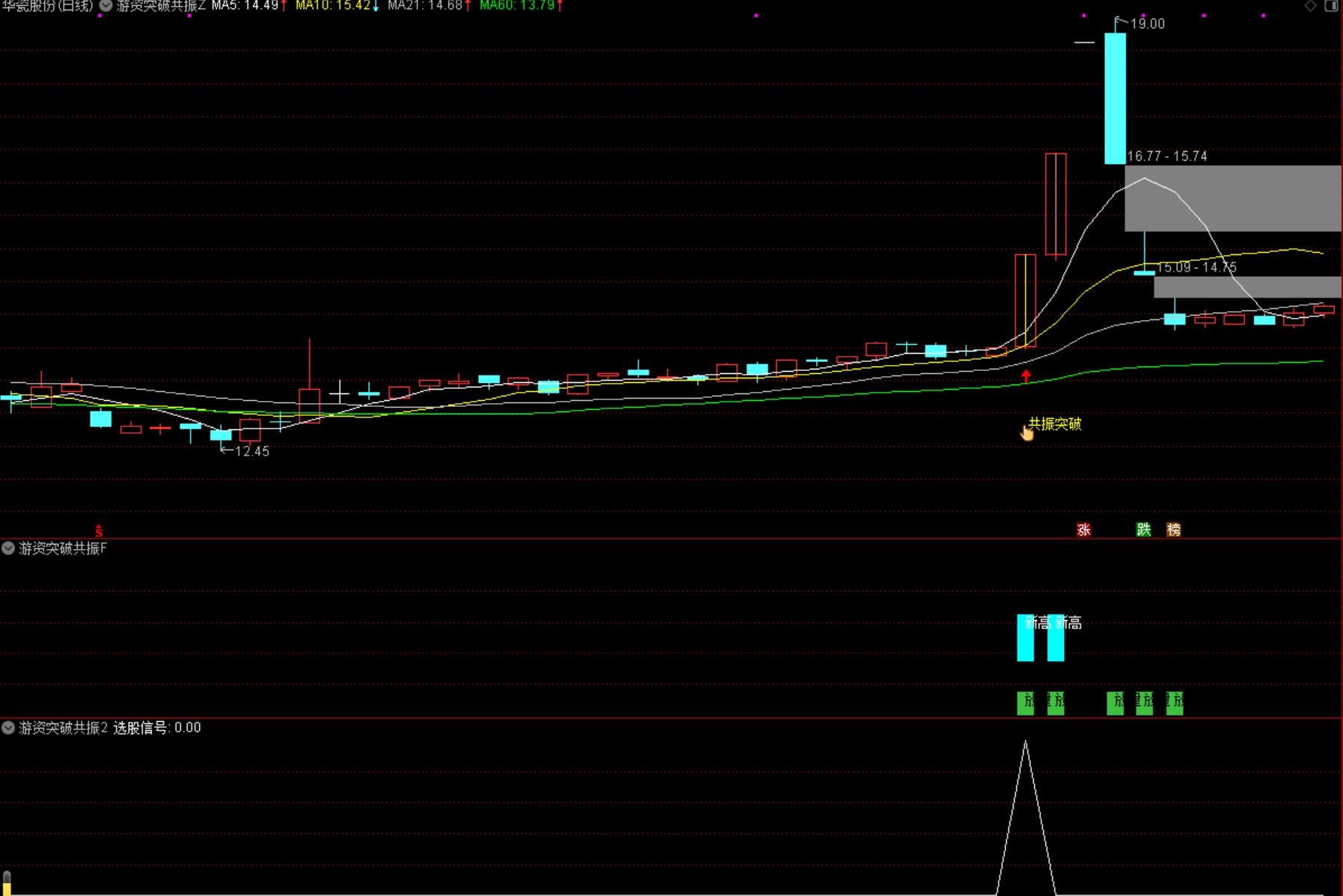
Task: Click the 游资突破共振F sub-chart title
Action: tap(63, 548)
